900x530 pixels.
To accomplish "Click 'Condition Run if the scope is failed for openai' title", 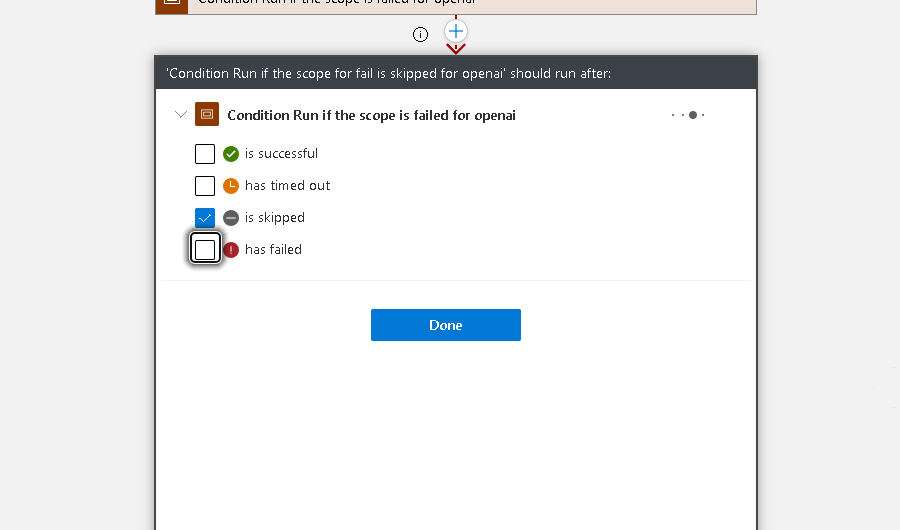I will pyautogui.click(x=371, y=115).
